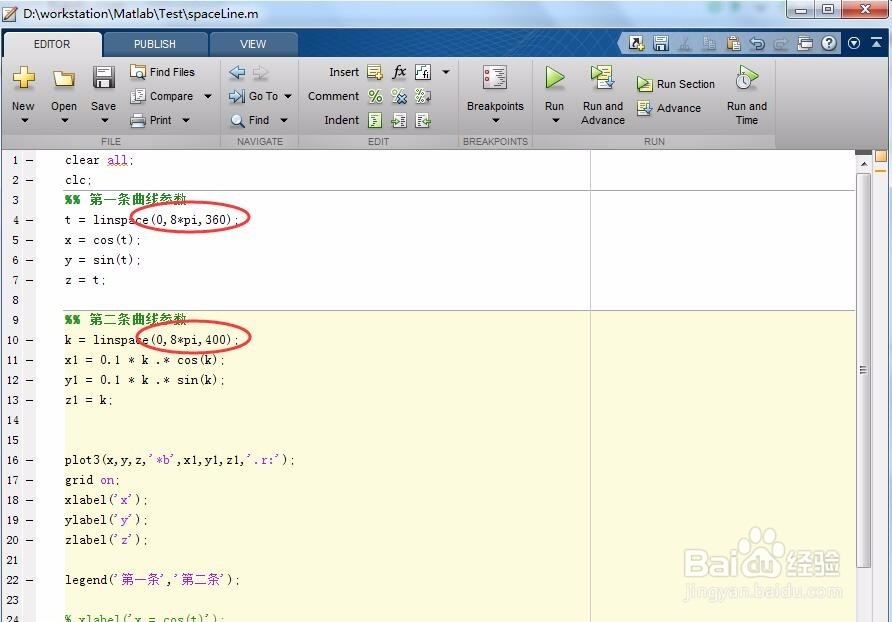This screenshot has width=892, height=622.
Task: Click the Find magnifier button
Action: point(250,120)
